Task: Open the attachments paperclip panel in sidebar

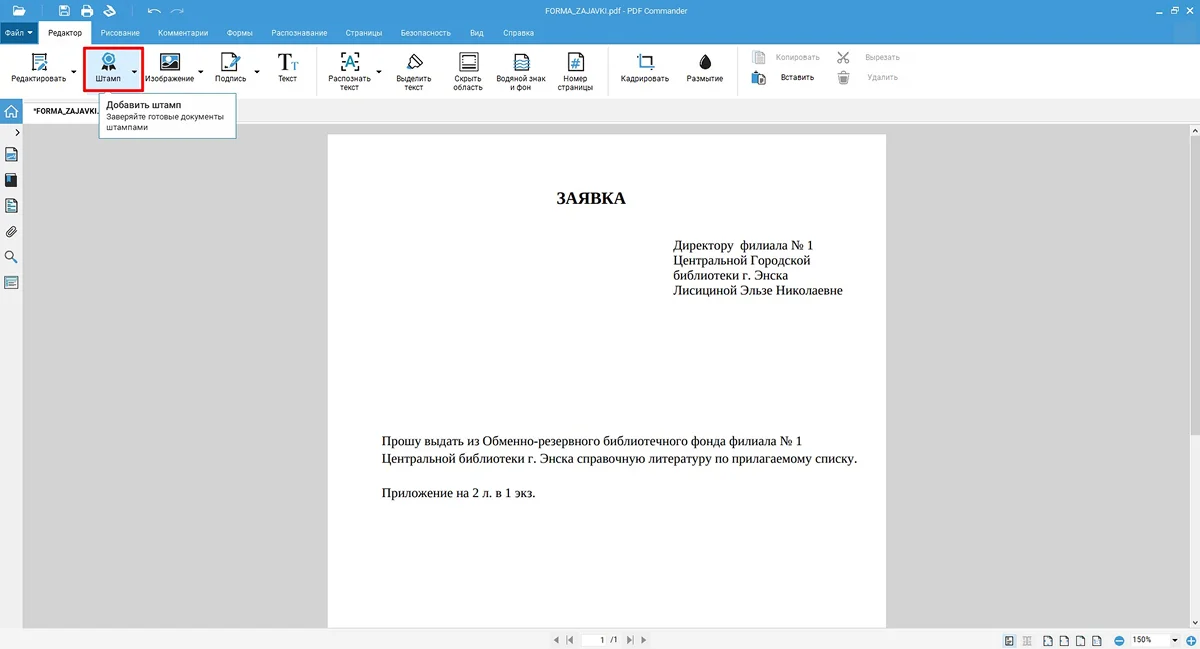Action: click(x=12, y=232)
